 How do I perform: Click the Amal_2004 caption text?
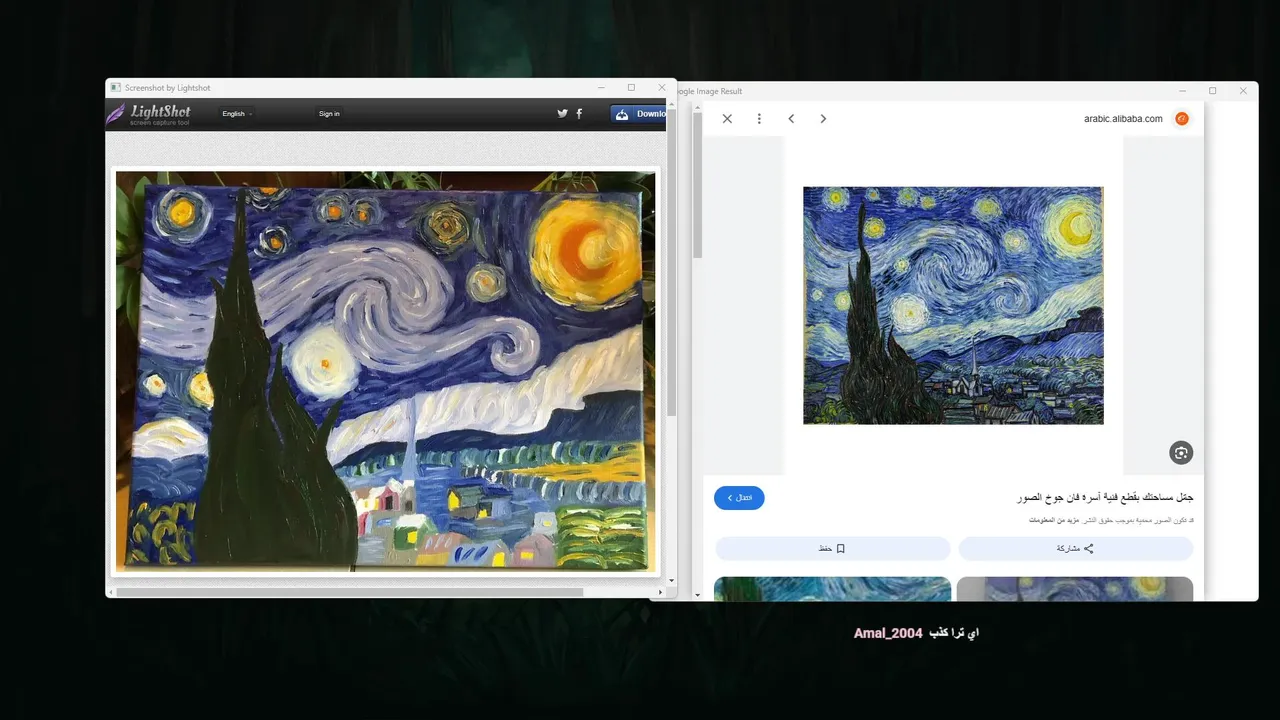coord(888,634)
